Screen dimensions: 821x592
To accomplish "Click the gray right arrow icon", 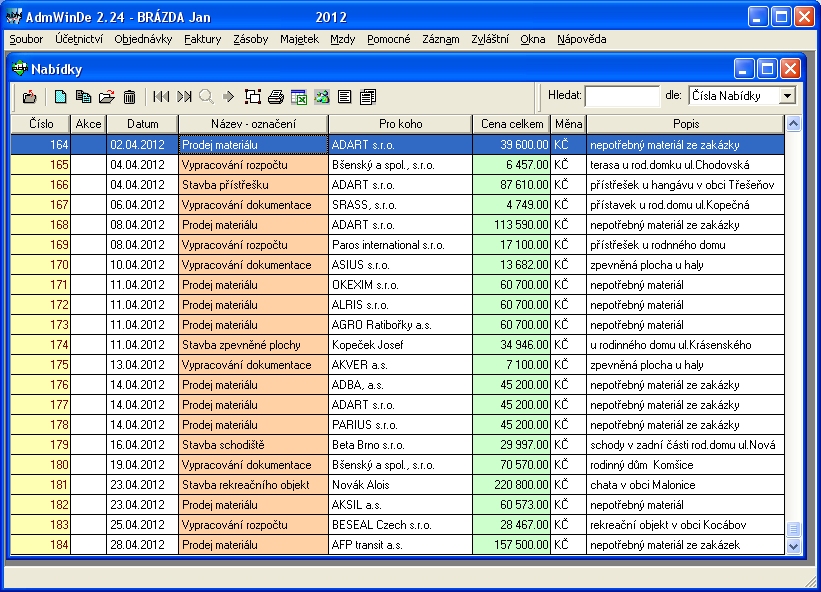I will [x=228, y=96].
